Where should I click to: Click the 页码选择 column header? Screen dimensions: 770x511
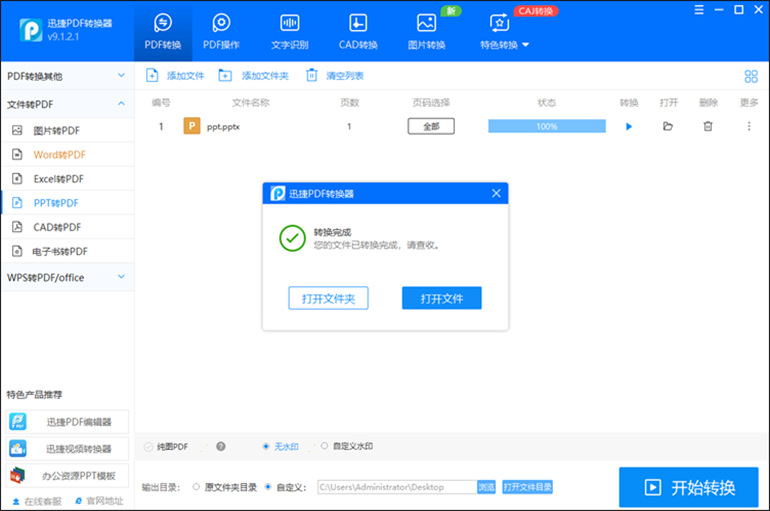click(431, 103)
